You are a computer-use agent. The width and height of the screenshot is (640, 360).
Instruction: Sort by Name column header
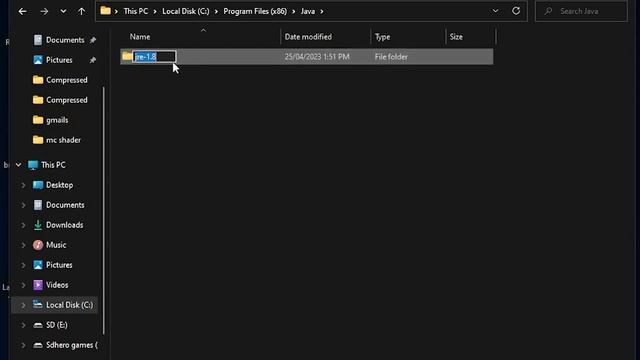(x=140, y=37)
